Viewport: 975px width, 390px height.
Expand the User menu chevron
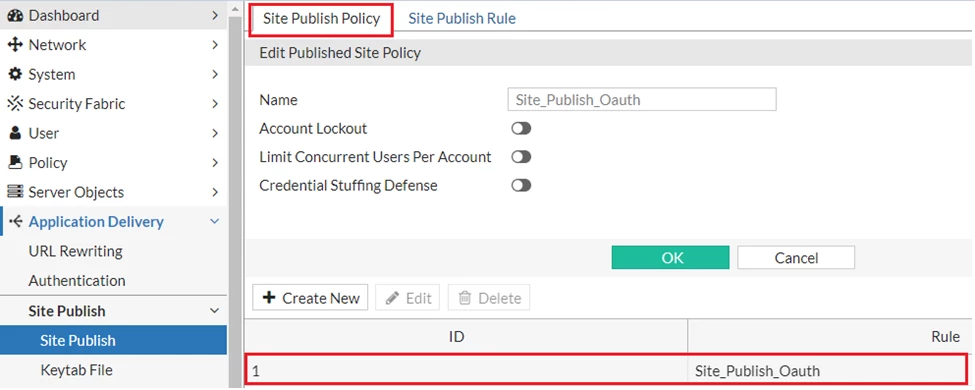[215, 133]
